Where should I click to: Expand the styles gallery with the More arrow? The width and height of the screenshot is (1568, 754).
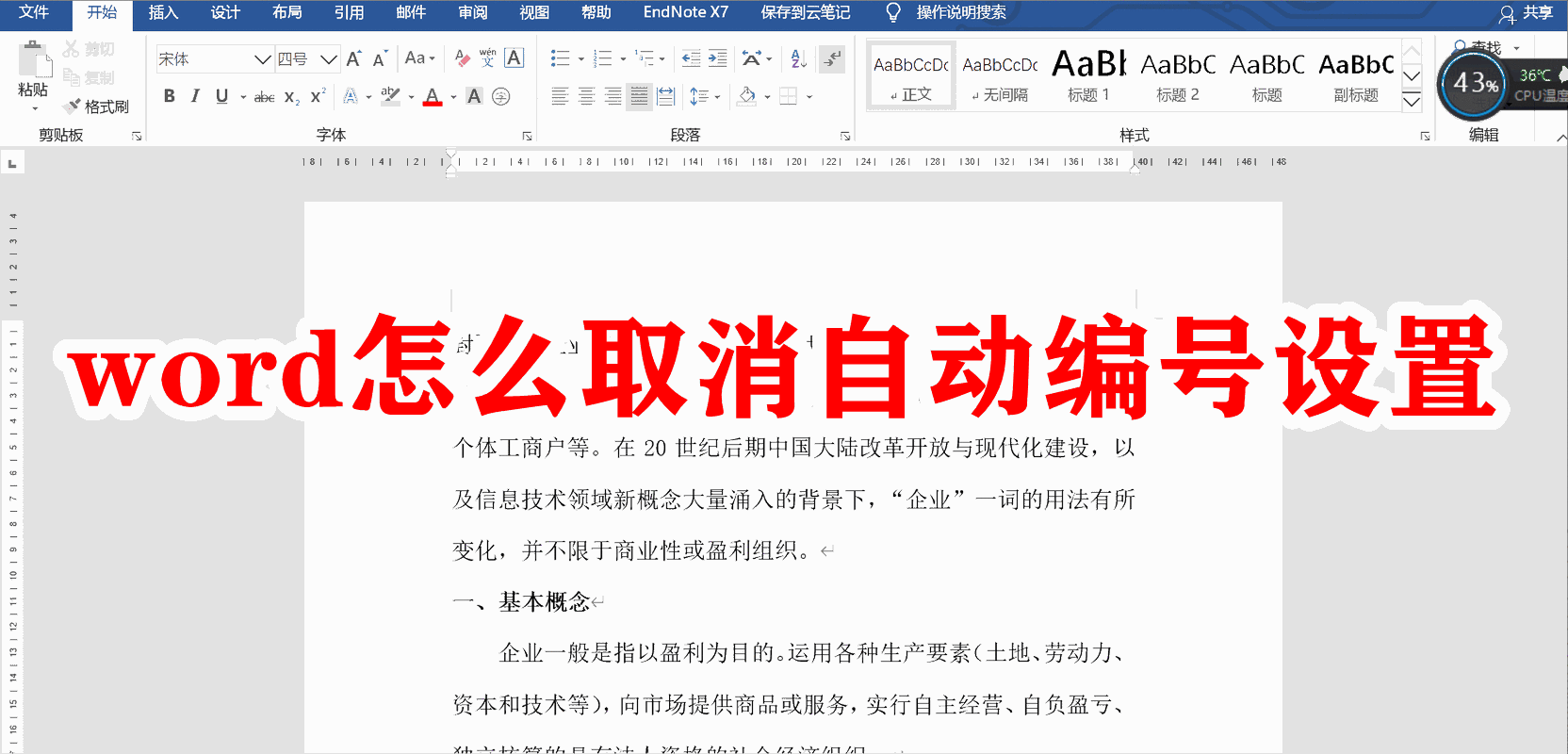coord(1412,102)
